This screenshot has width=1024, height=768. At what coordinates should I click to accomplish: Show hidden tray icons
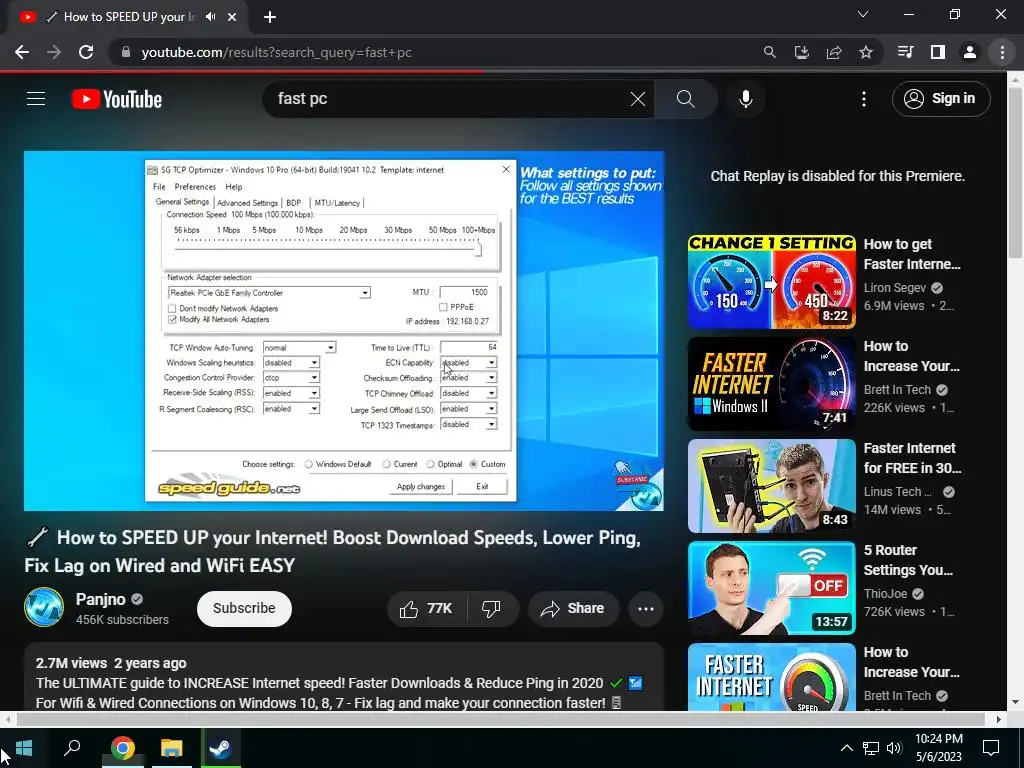coord(846,748)
